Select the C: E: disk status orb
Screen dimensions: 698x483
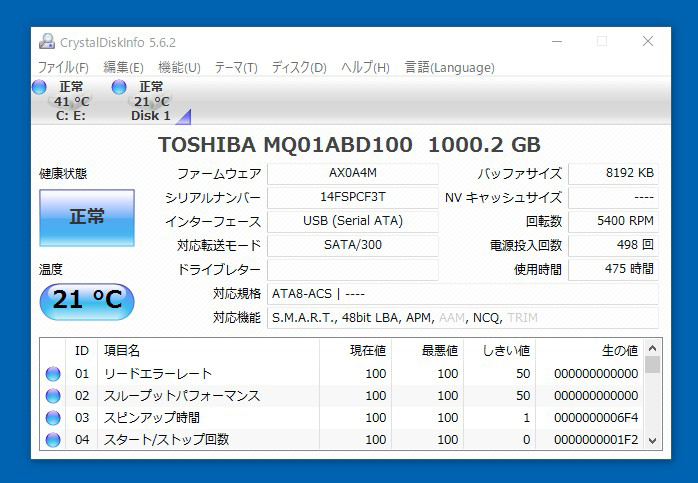coord(40,88)
